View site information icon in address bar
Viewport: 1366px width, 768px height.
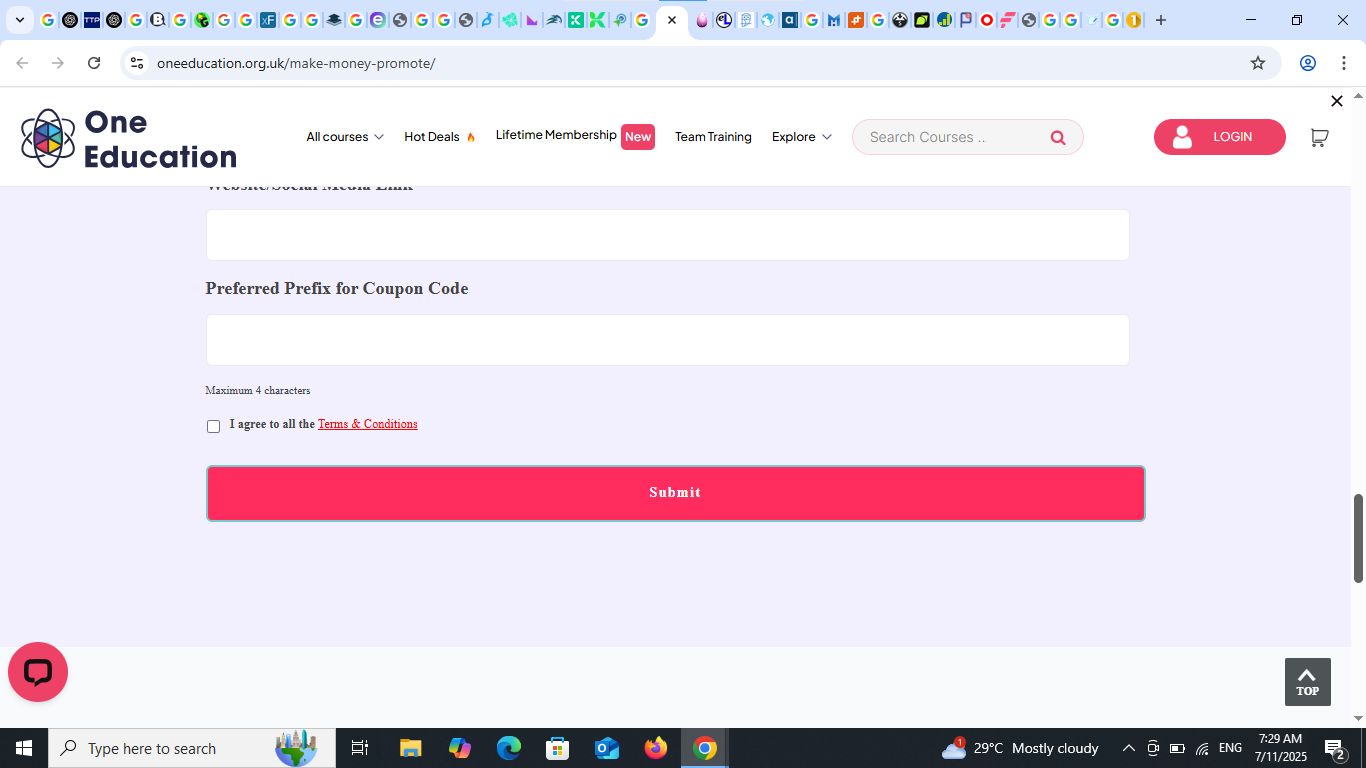[137, 63]
